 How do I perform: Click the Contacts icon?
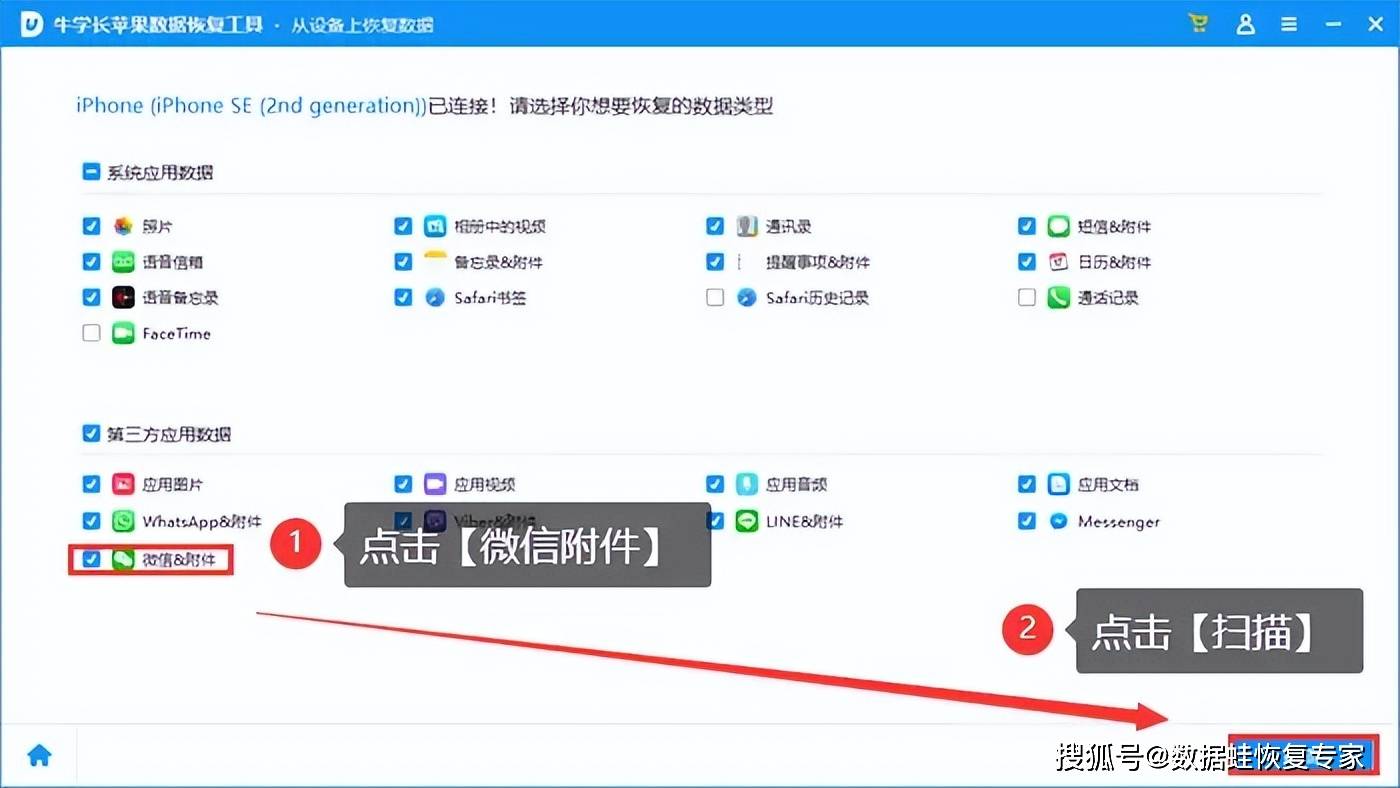click(x=747, y=227)
